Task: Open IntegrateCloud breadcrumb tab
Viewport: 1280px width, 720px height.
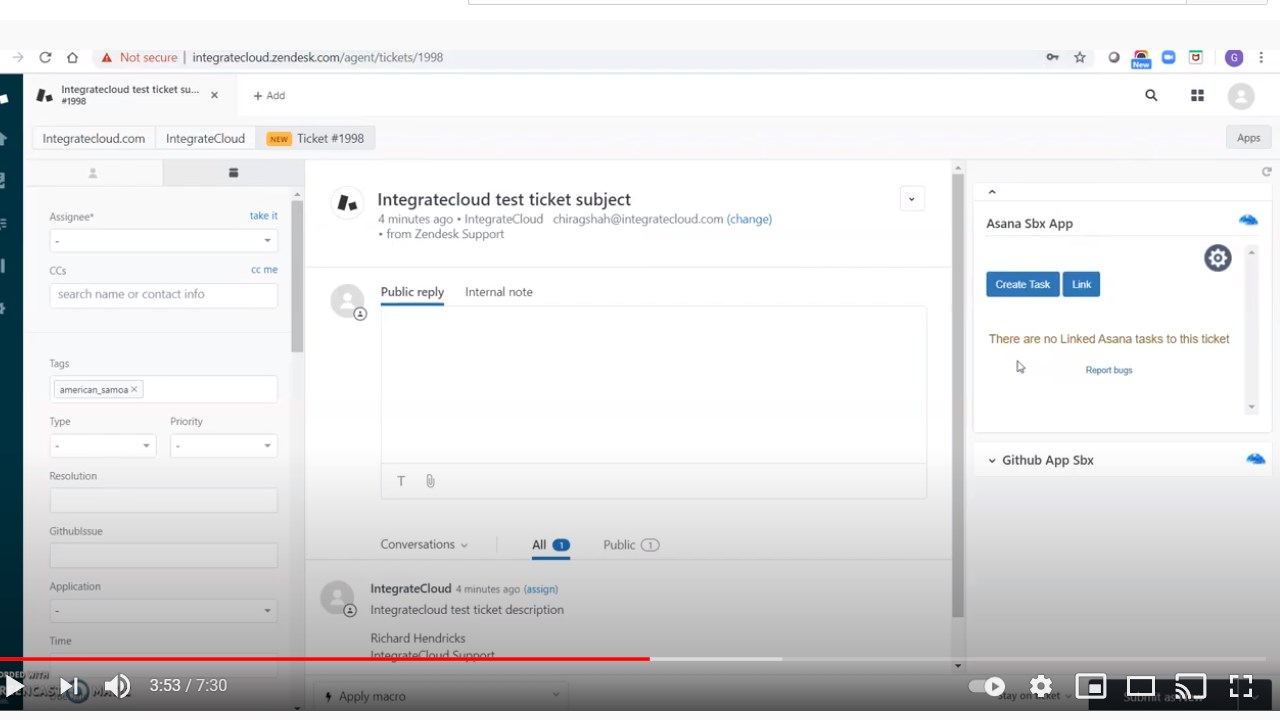Action: (x=205, y=138)
